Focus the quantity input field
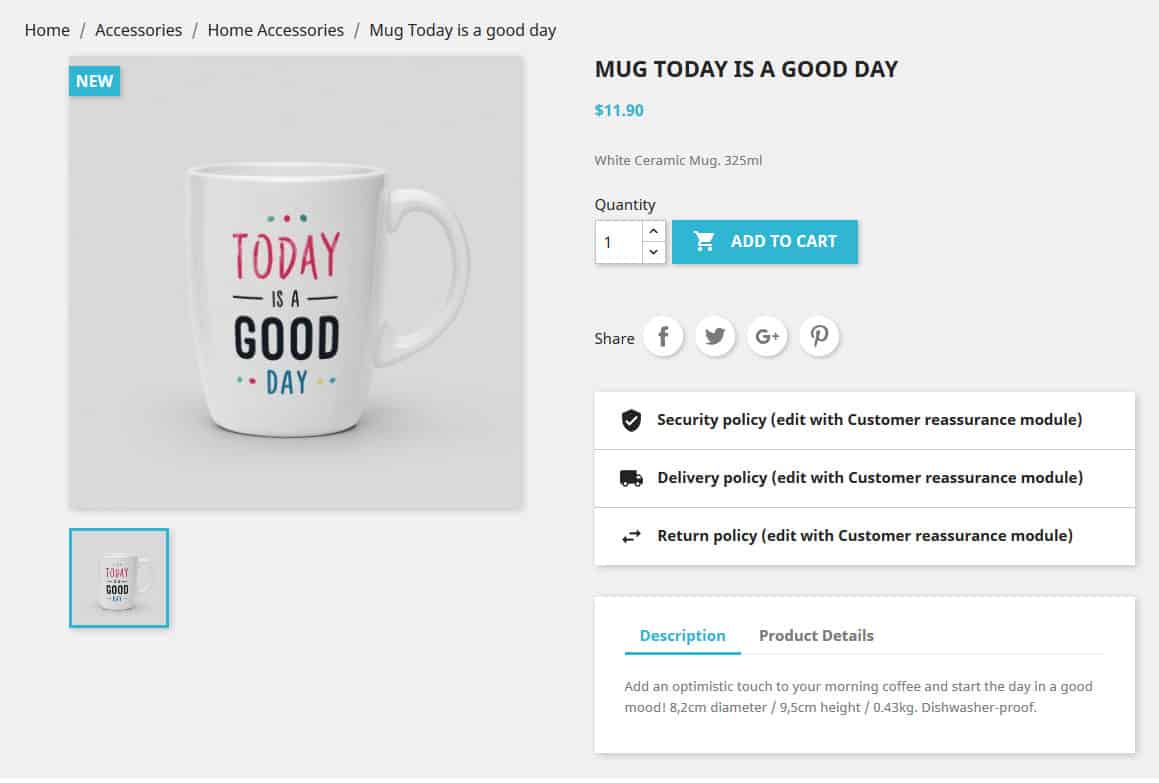 pos(618,242)
